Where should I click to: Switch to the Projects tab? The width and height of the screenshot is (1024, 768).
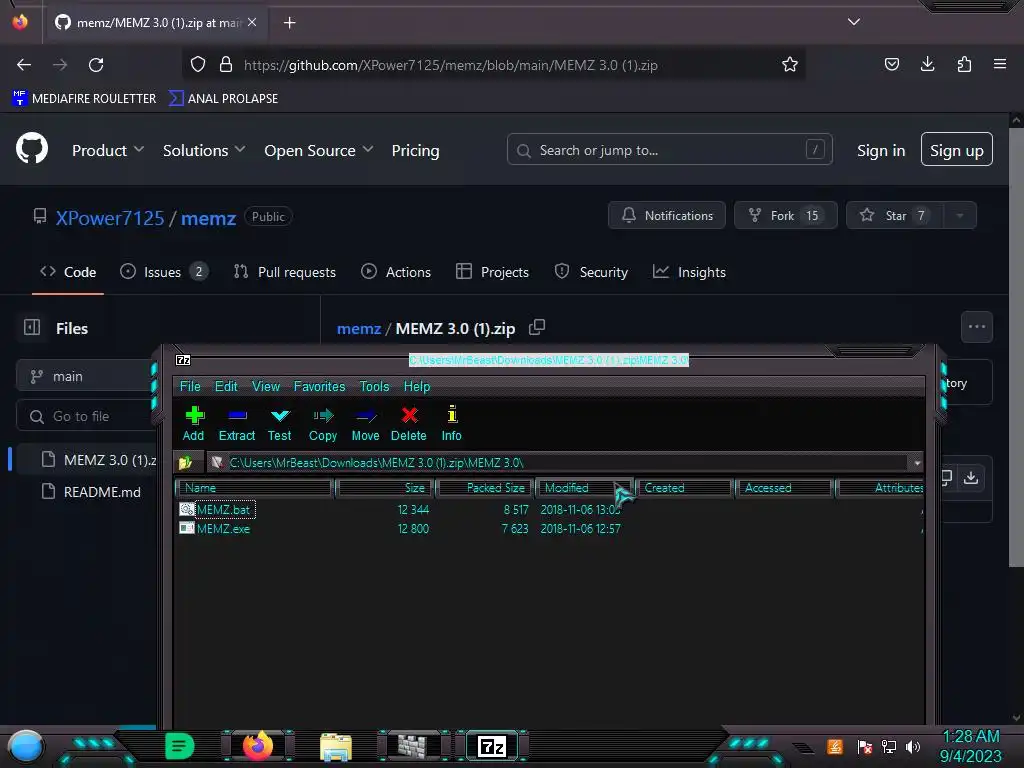(492, 272)
